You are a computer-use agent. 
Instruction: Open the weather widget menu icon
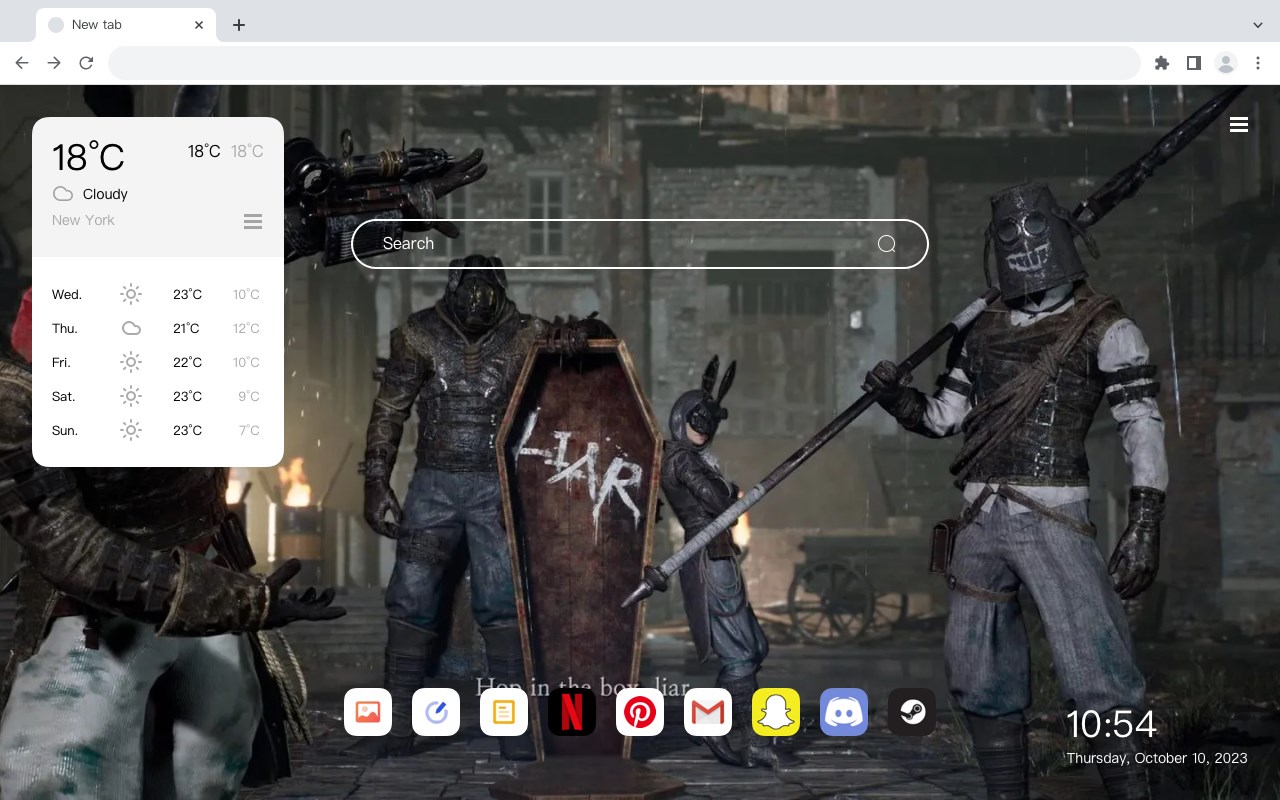pos(253,221)
